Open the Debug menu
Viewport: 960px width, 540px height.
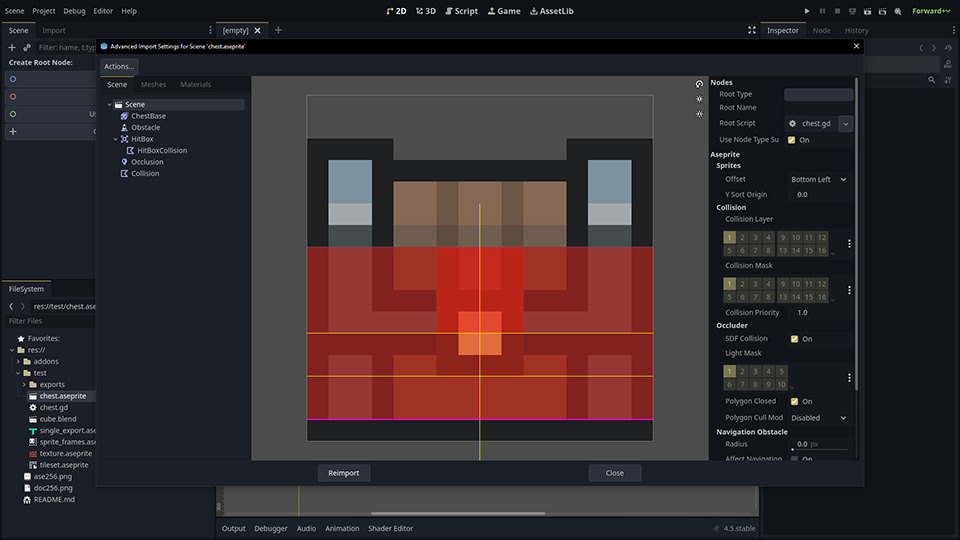pos(74,11)
